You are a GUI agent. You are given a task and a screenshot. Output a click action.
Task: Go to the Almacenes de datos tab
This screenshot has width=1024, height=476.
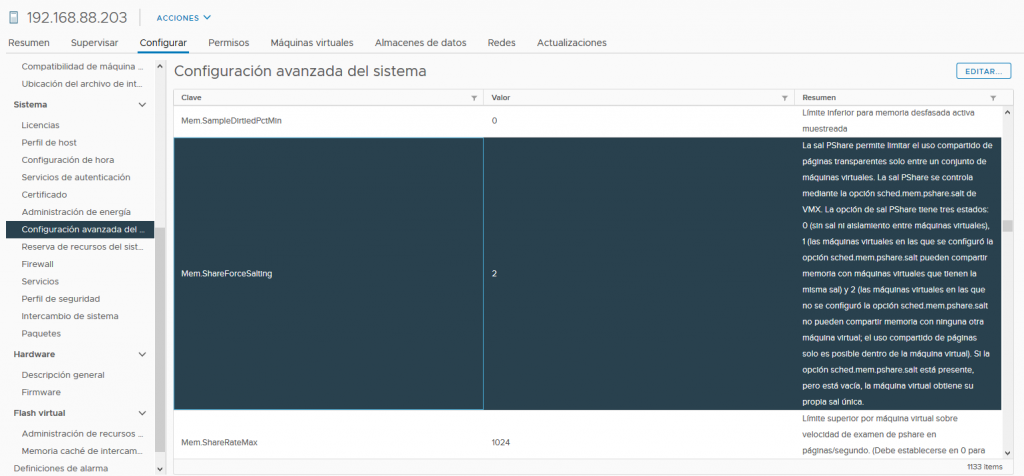[421, 42]
